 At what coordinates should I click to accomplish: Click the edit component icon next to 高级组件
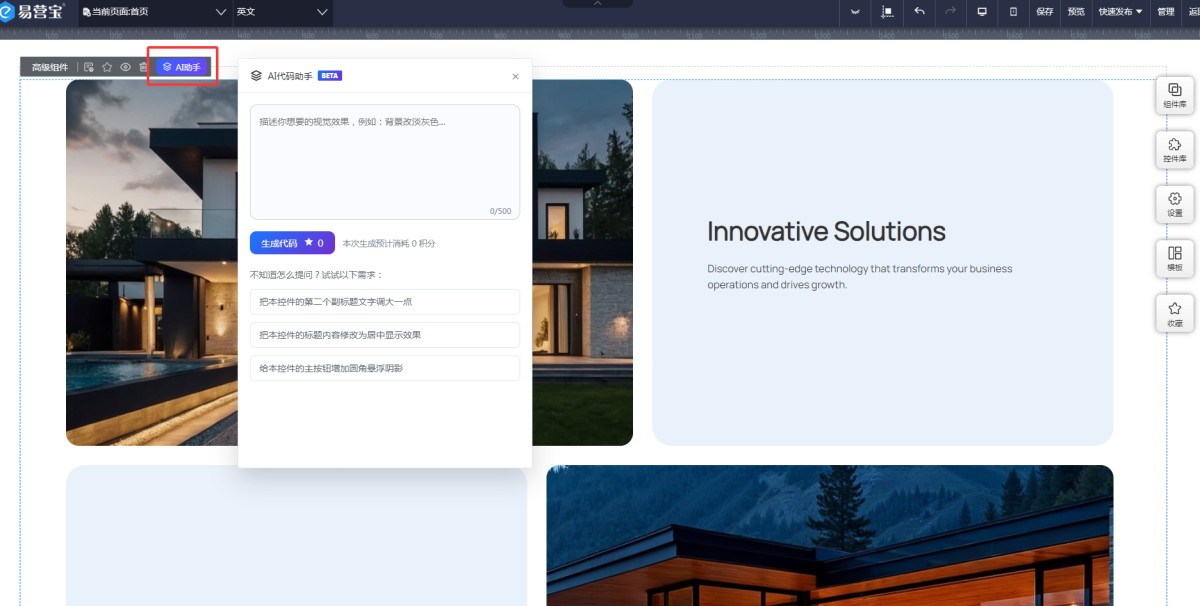(89, 67)
